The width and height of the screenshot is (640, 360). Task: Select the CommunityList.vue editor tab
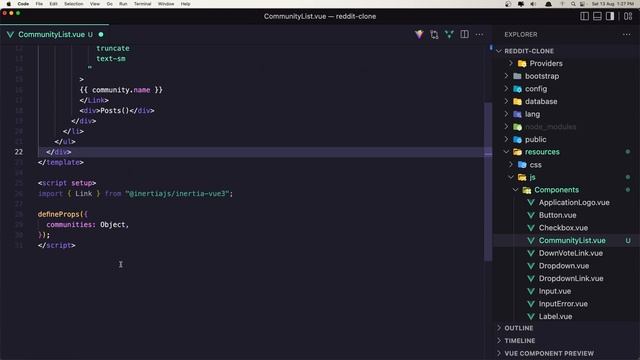(55, 35)
